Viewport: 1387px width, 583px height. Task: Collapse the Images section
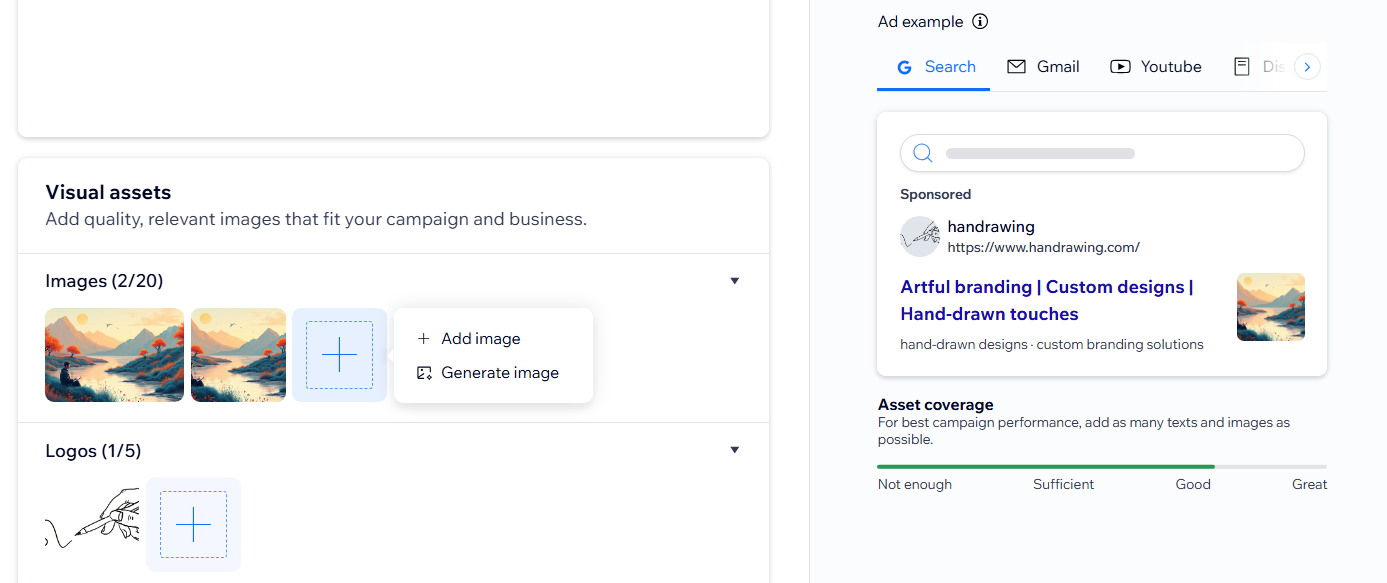734,281
